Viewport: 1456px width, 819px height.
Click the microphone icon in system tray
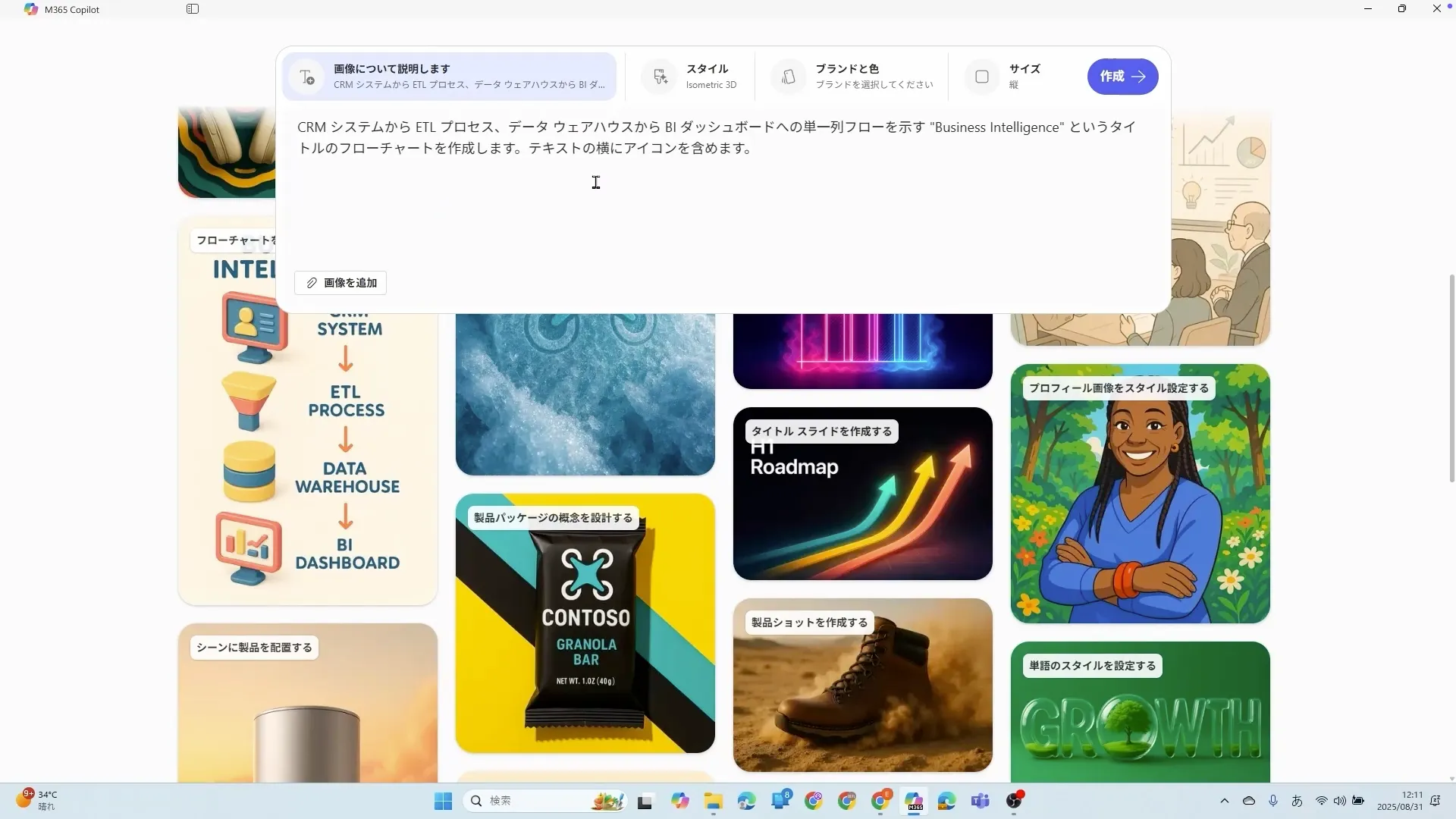tap(1273, 801)
